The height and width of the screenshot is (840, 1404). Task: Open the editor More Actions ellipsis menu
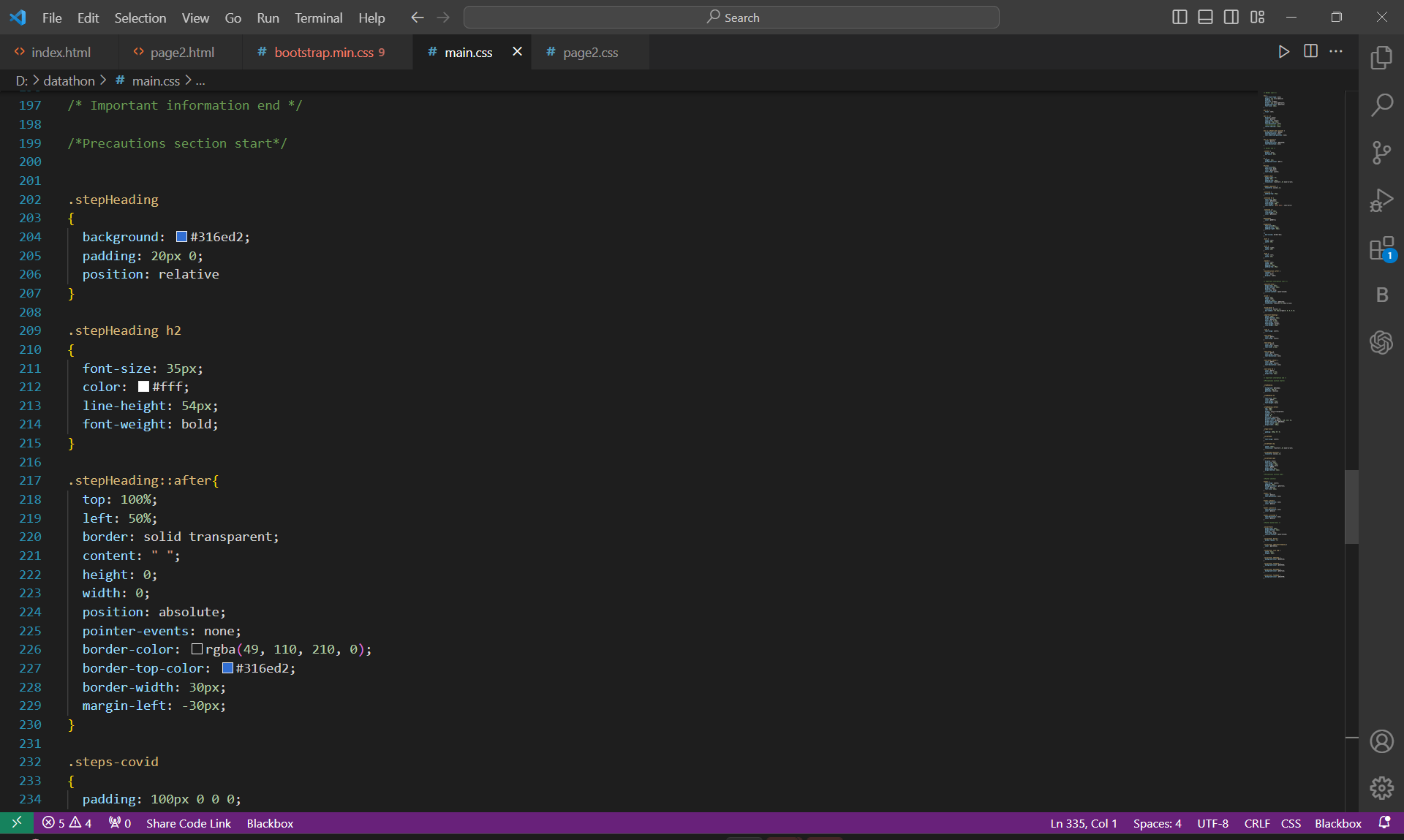(x=1336, y=51)
